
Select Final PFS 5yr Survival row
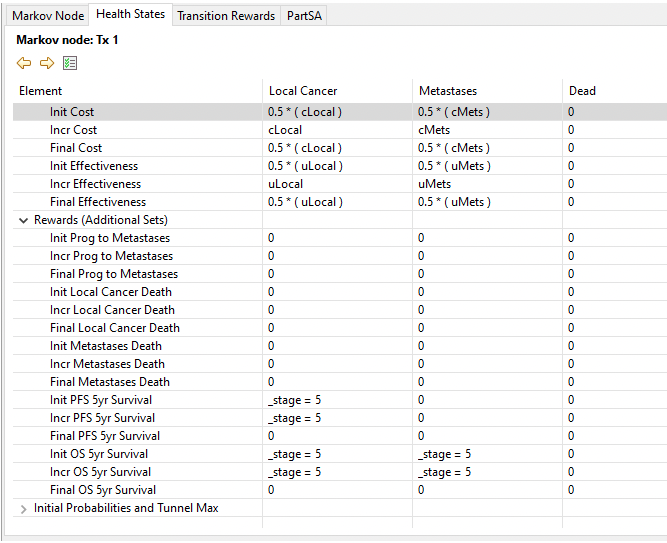click(x=340, y=436)
